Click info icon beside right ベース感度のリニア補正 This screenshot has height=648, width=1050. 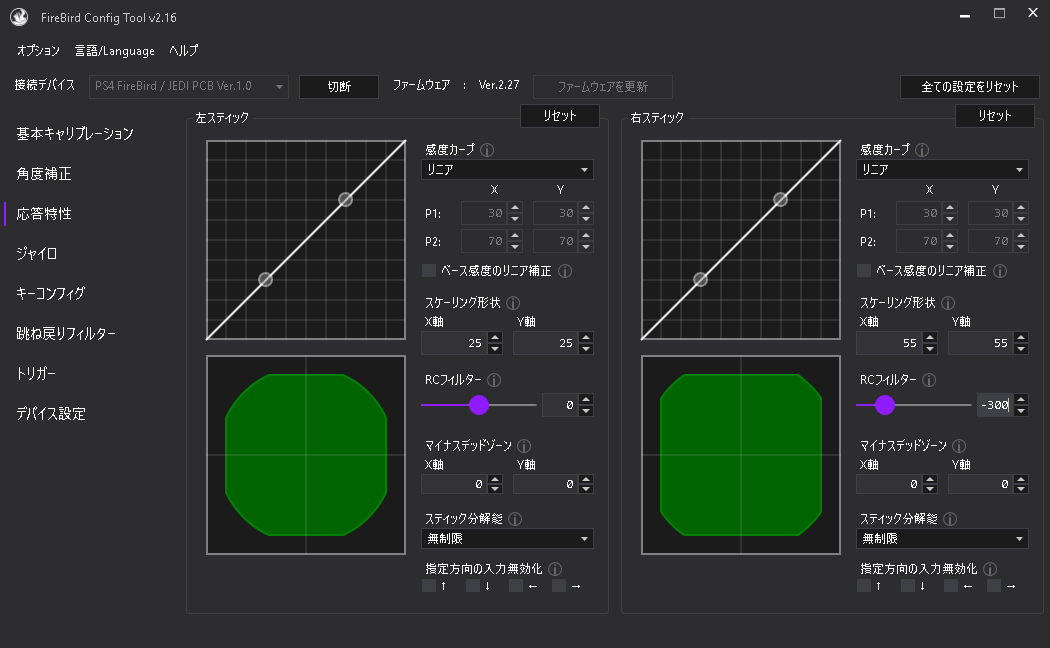(1000, 271)
